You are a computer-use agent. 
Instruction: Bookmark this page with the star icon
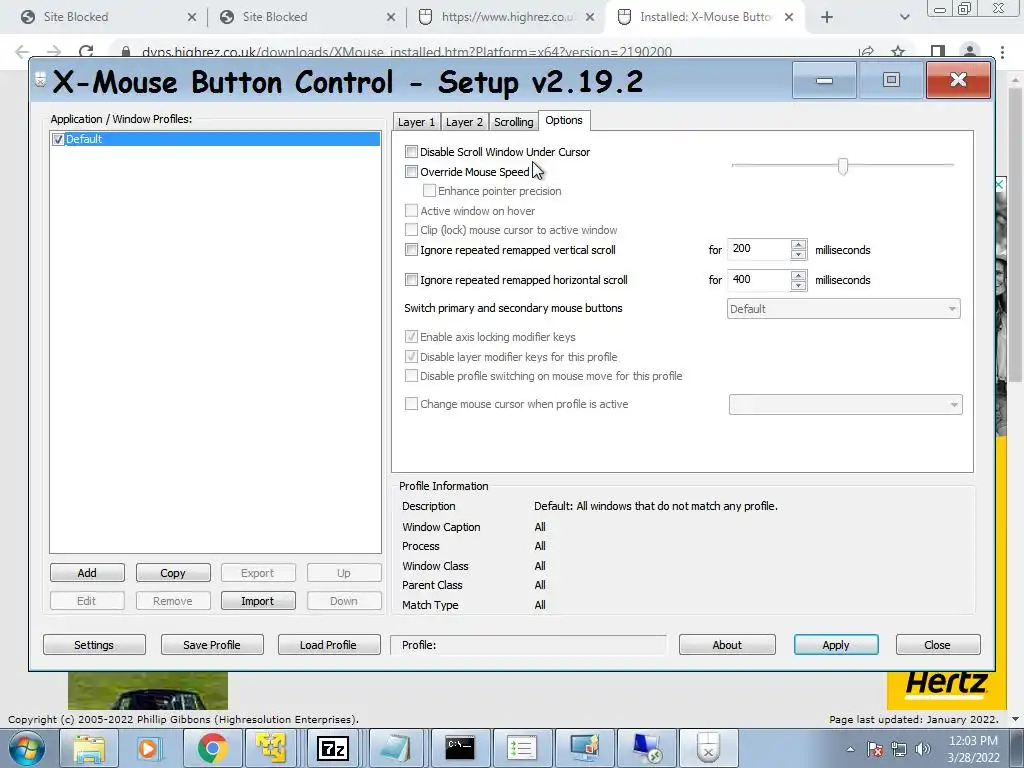(899, 52)
